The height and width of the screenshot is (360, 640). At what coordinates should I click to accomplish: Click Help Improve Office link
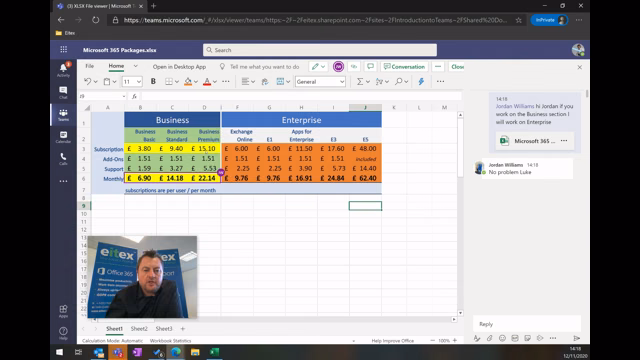[393, 340]
